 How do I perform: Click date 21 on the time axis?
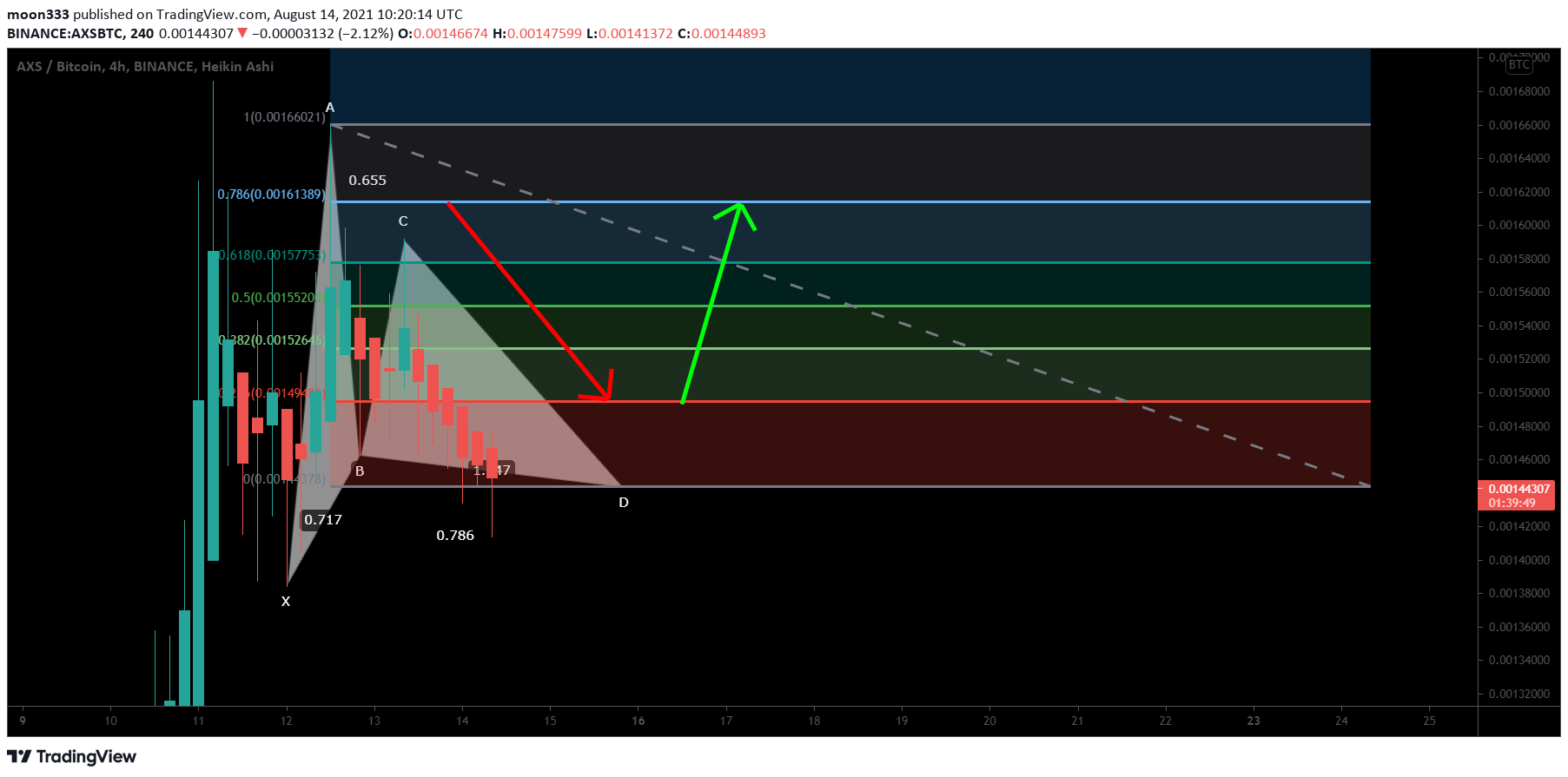(1077, 721)
